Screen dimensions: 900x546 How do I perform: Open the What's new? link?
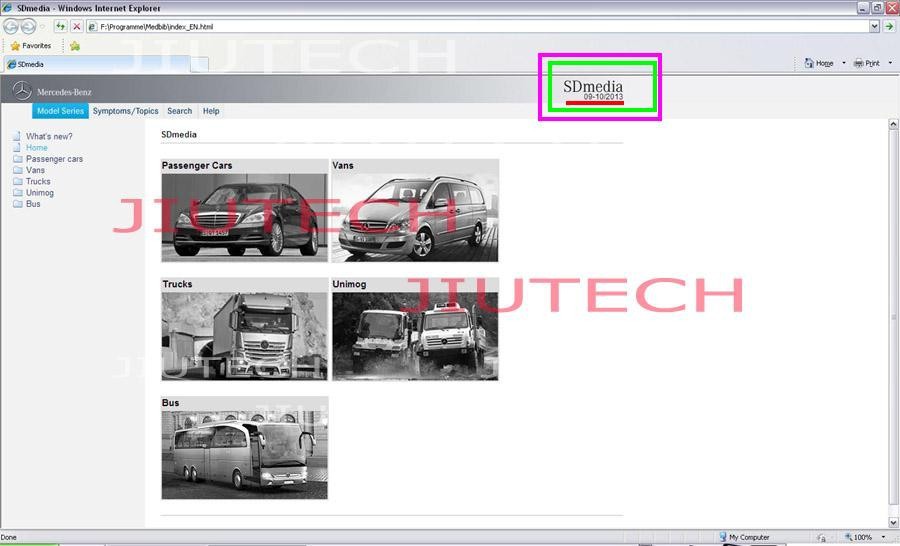click(49, 136)
